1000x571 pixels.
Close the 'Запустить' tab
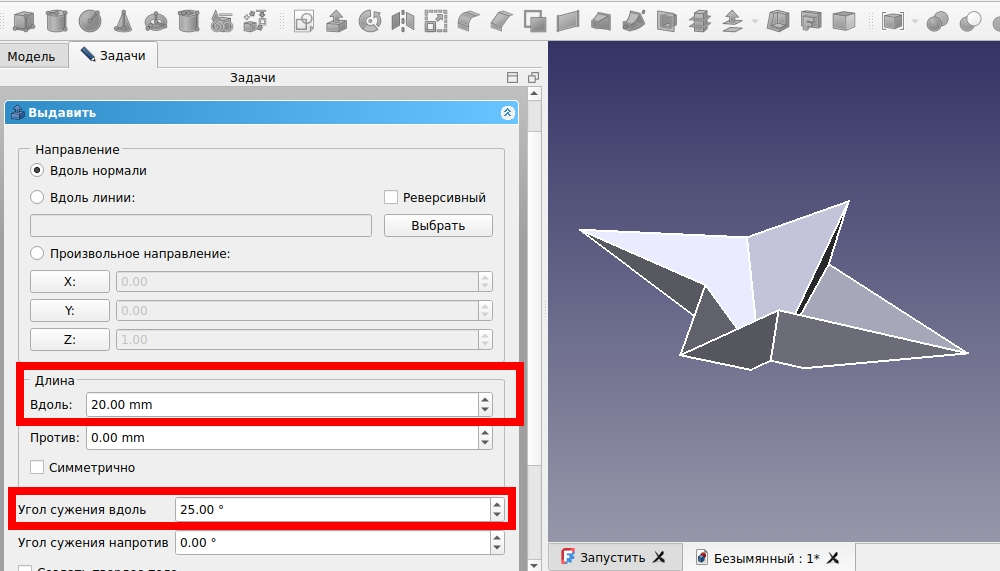pyautogui.click(x=659, y=557)
